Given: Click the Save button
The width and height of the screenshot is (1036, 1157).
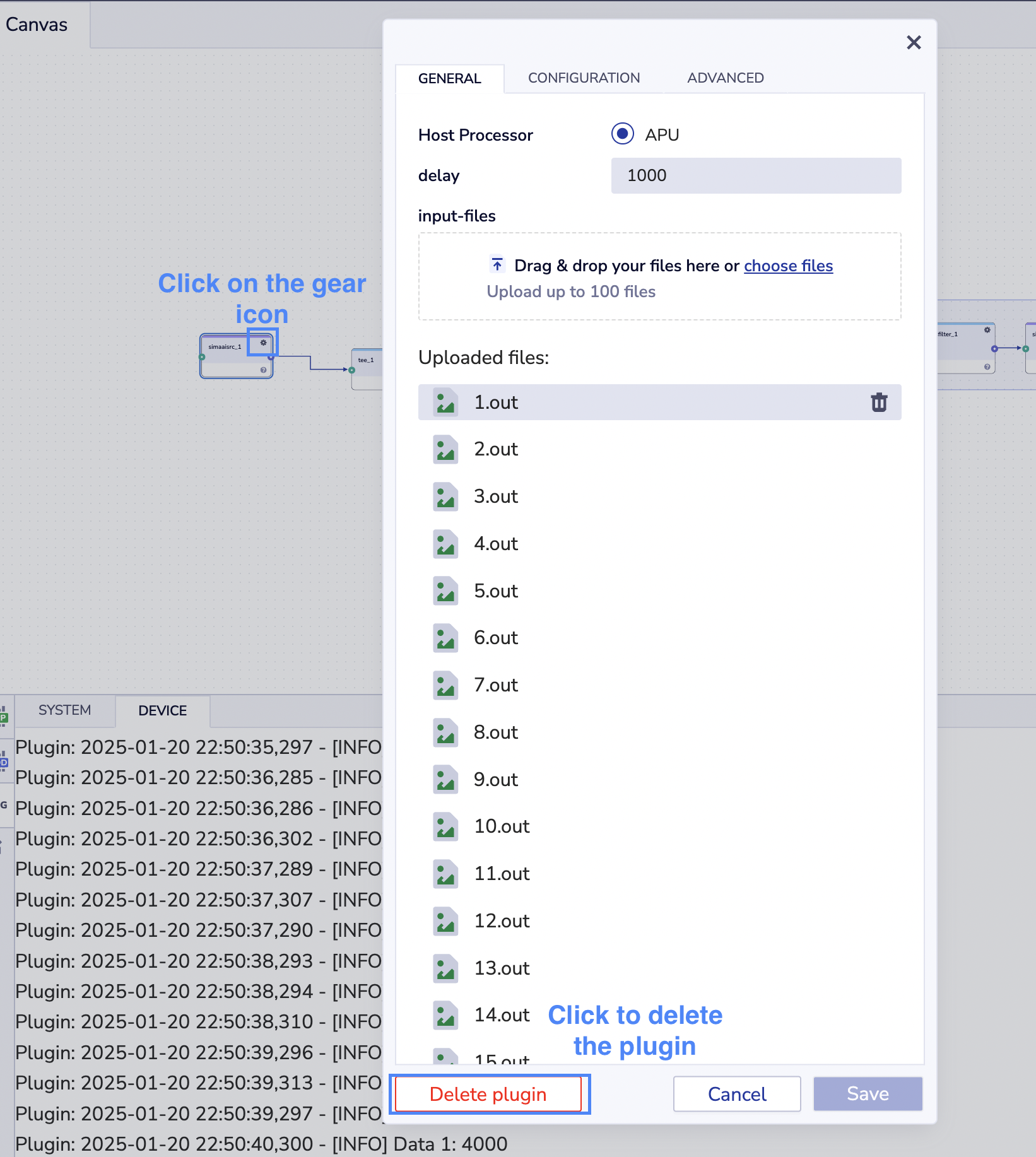Looking at the screenshot, I should point(868,1094).
